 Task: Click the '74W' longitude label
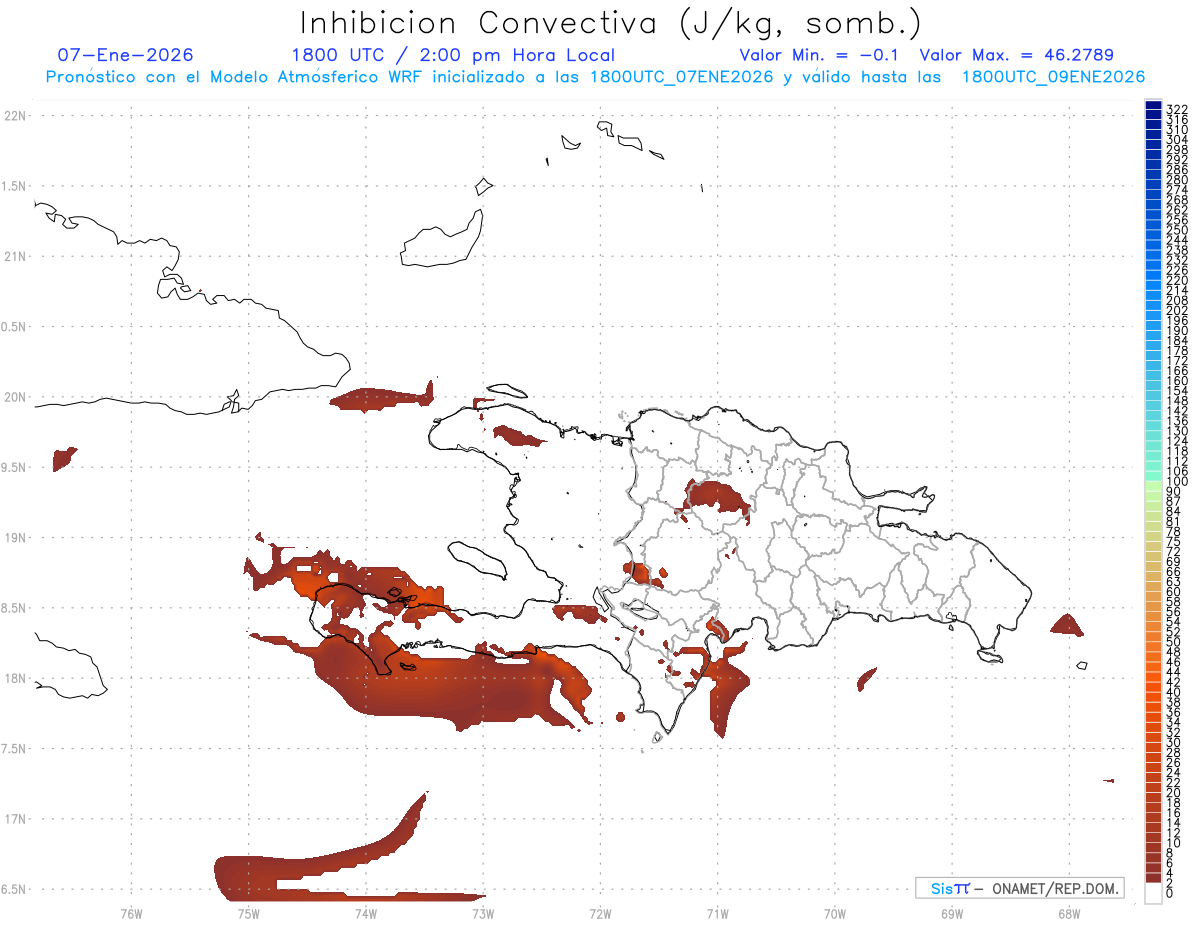point(365,912)
